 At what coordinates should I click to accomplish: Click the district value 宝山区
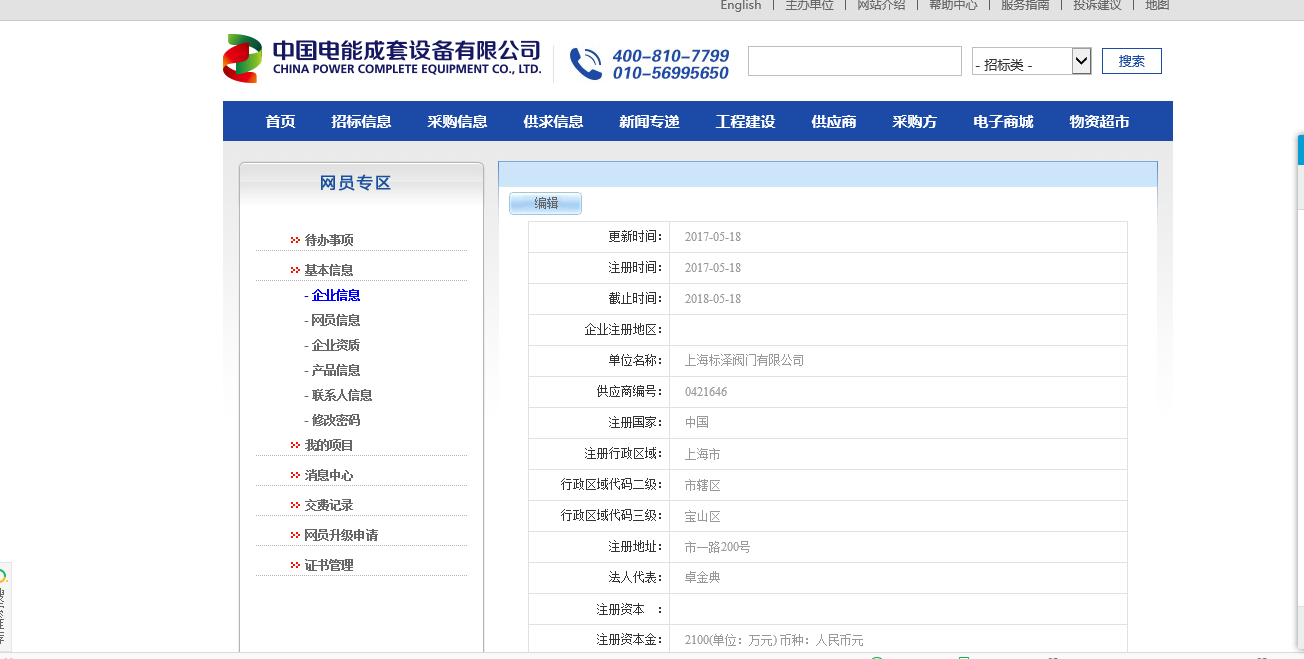coord(702,515)
